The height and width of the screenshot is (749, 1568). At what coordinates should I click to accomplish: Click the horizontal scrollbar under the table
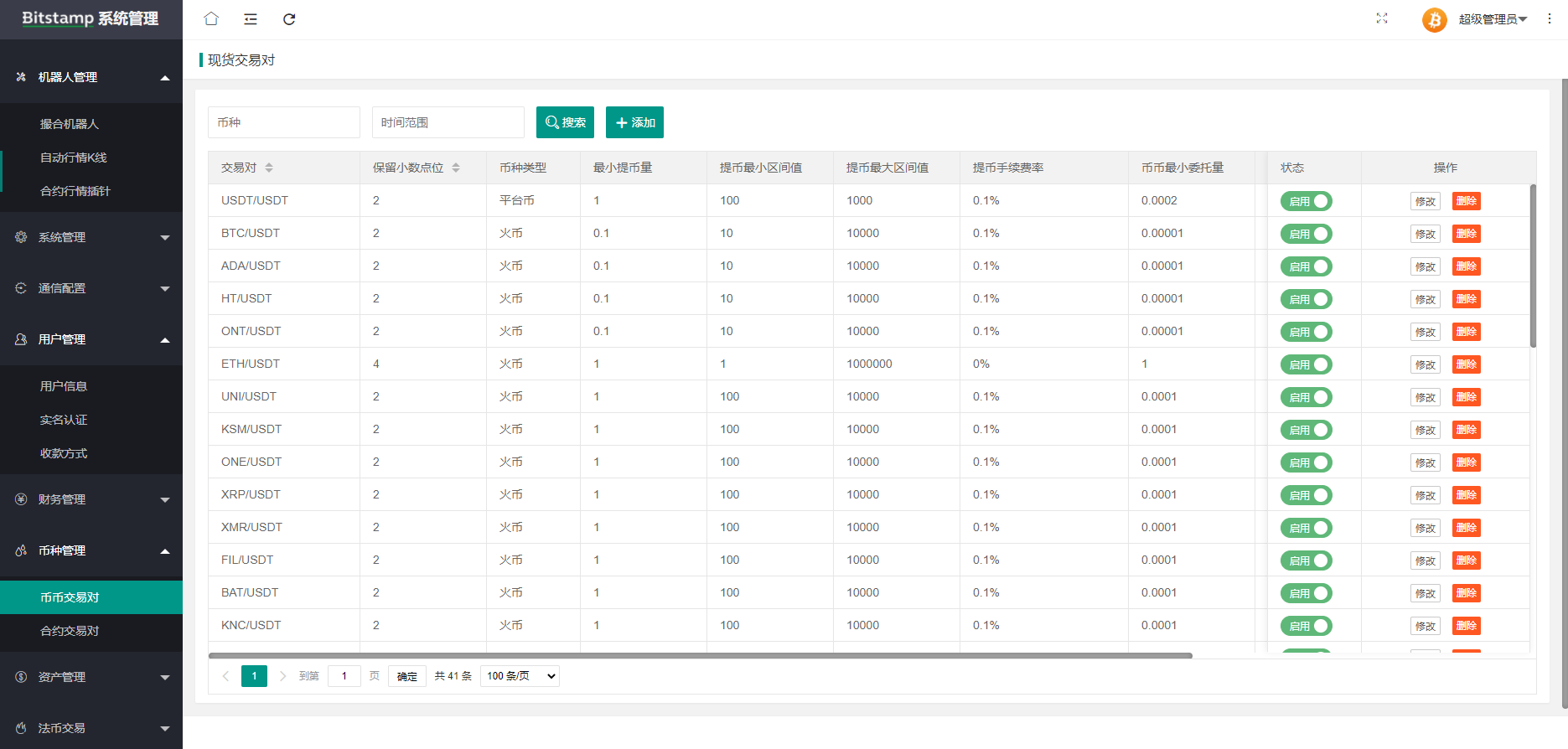tap(700, 655)
